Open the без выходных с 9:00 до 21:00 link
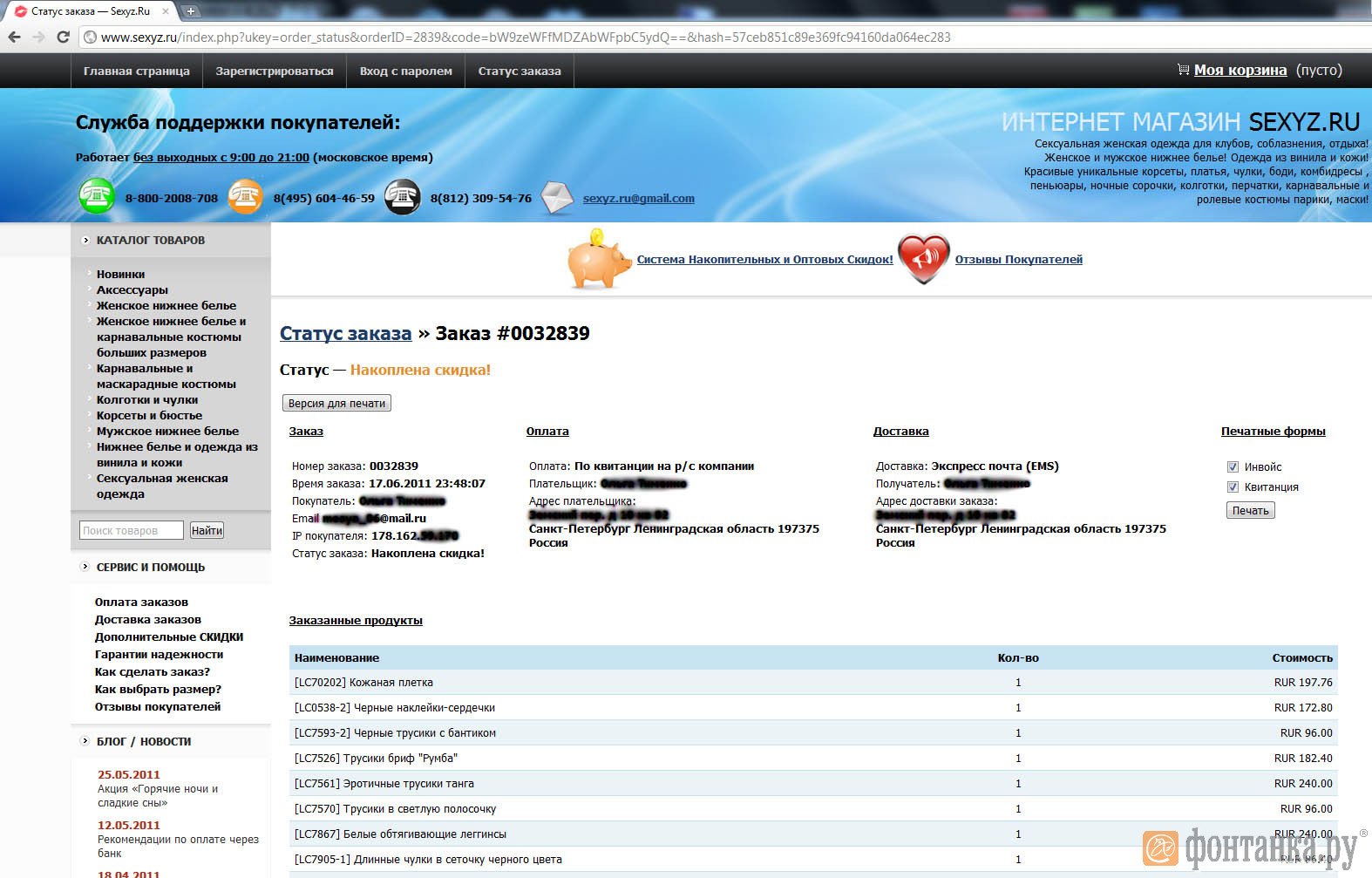This screenshot has width=1372, height=878. [221, 157]
